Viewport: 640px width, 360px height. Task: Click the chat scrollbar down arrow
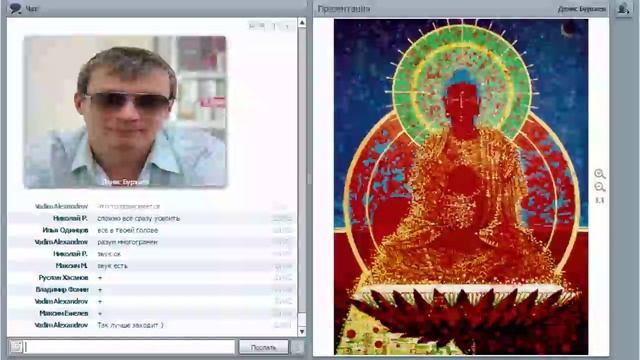click(x=302, y=332)
